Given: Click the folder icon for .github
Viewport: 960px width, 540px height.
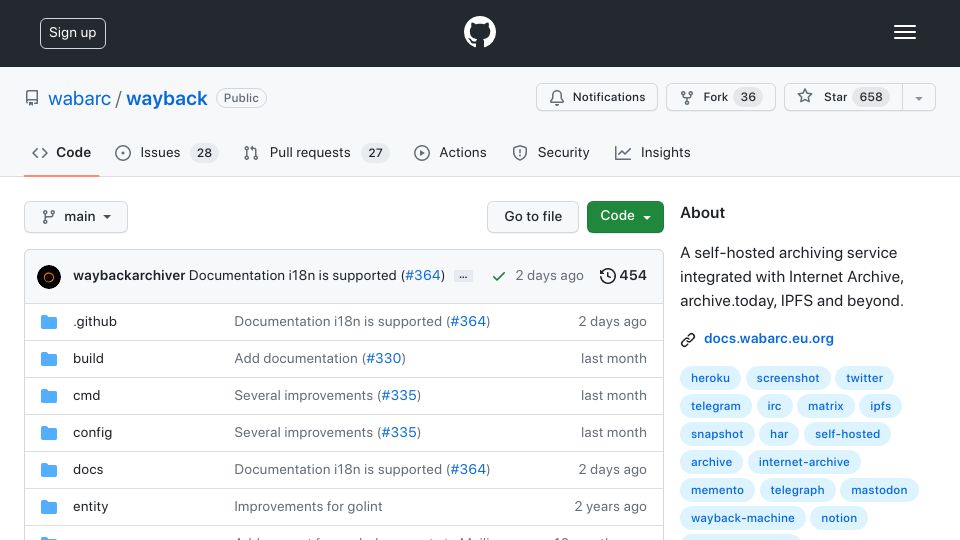Looking at the screenshot, I should point(49,322).
